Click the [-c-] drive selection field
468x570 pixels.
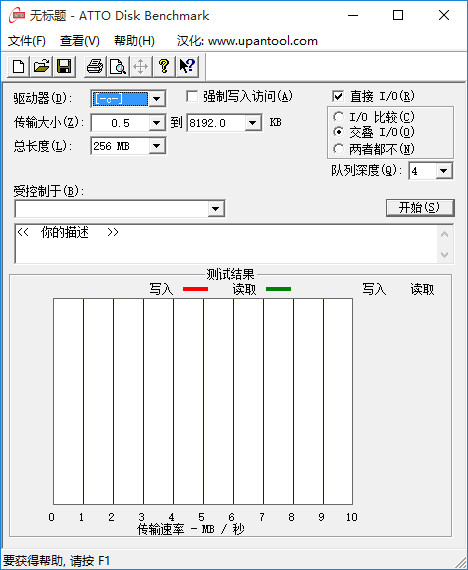120,99
